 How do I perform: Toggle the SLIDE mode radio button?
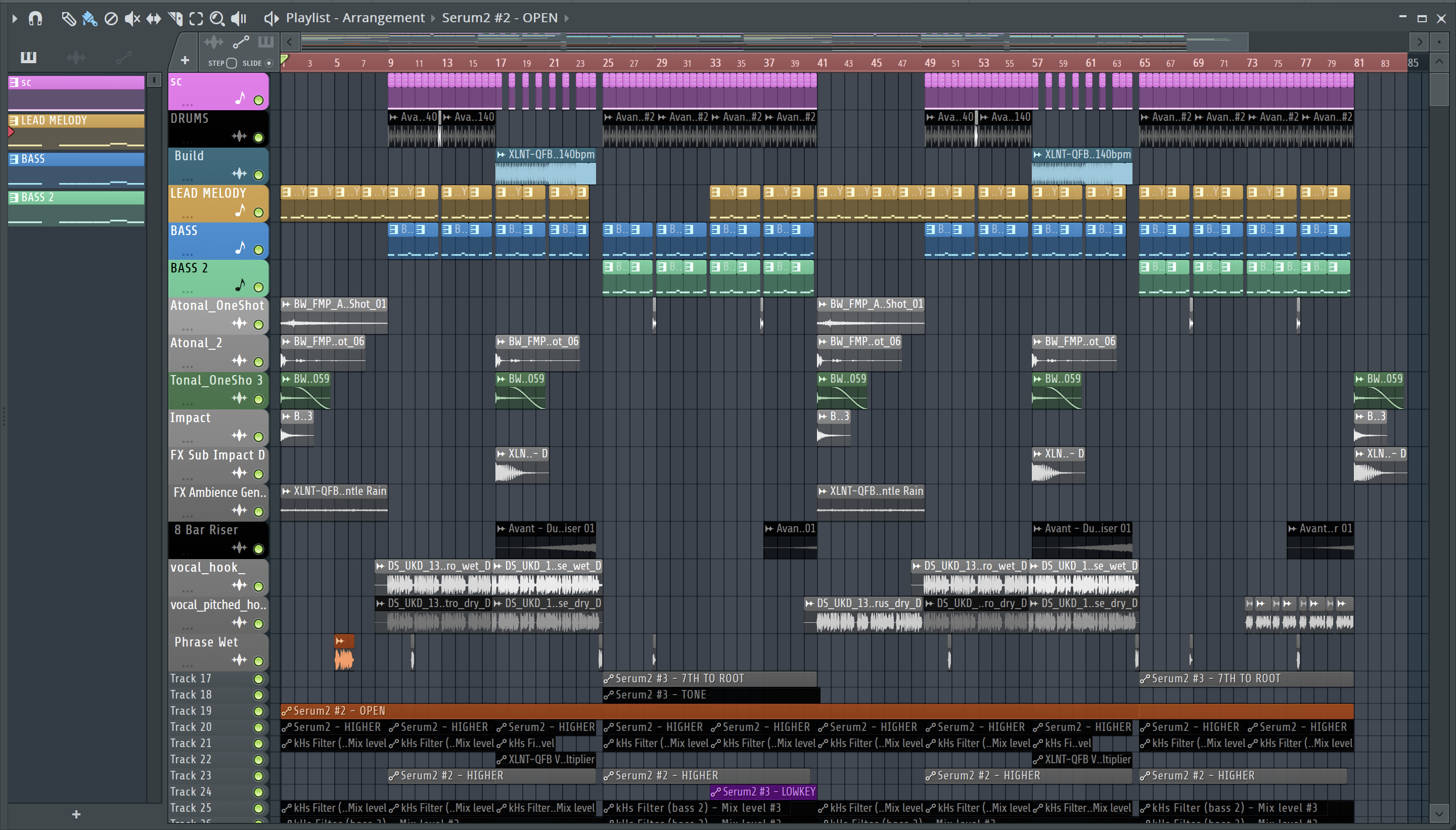pyautogui.click(x=269, y=63)
